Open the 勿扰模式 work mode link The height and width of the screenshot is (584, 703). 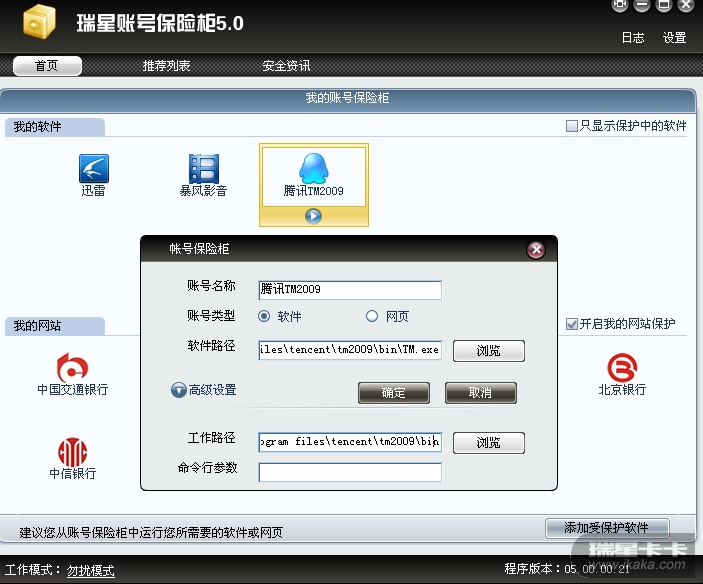[91, 570]
